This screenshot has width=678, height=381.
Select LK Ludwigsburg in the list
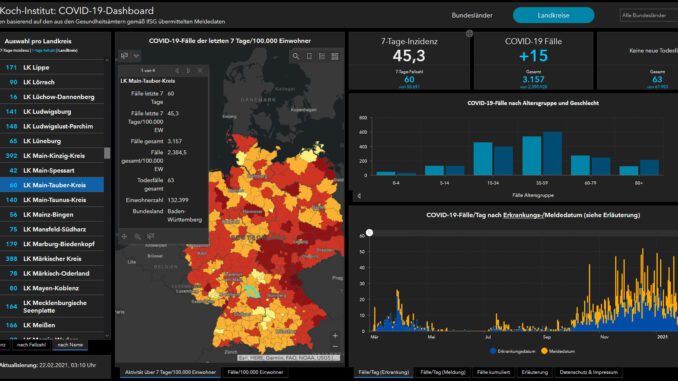(52, 112)
